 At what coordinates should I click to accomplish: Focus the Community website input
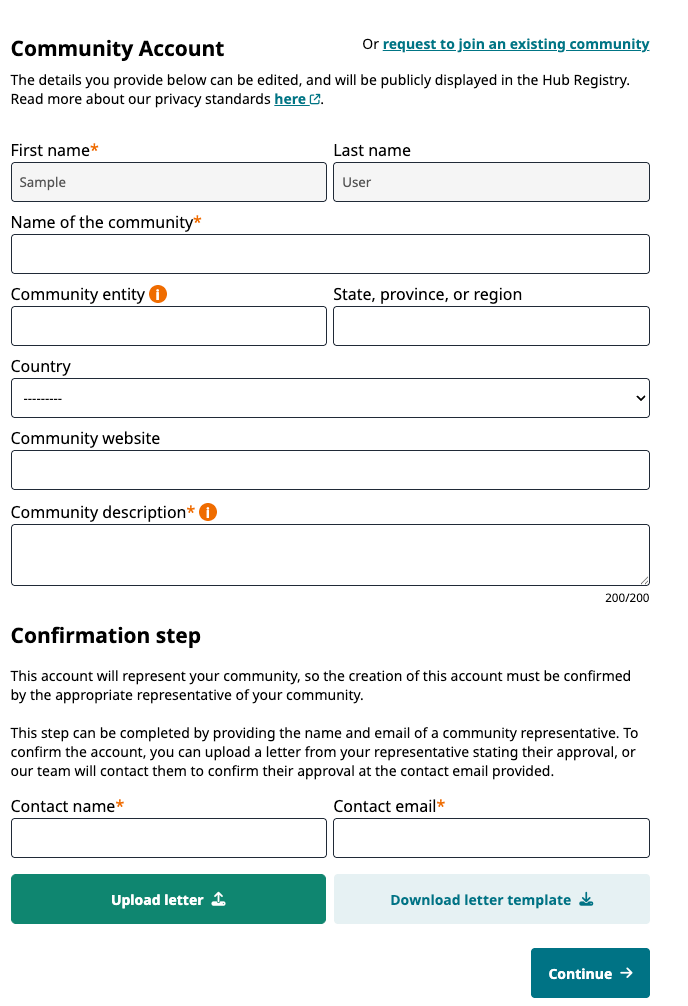click(330, 470)
